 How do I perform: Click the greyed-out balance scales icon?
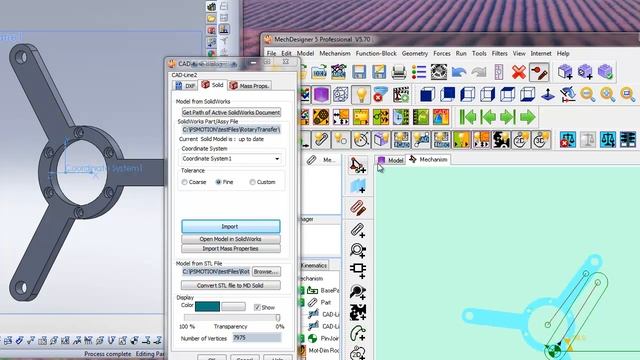pyautogui.click(x=588, y=140)
